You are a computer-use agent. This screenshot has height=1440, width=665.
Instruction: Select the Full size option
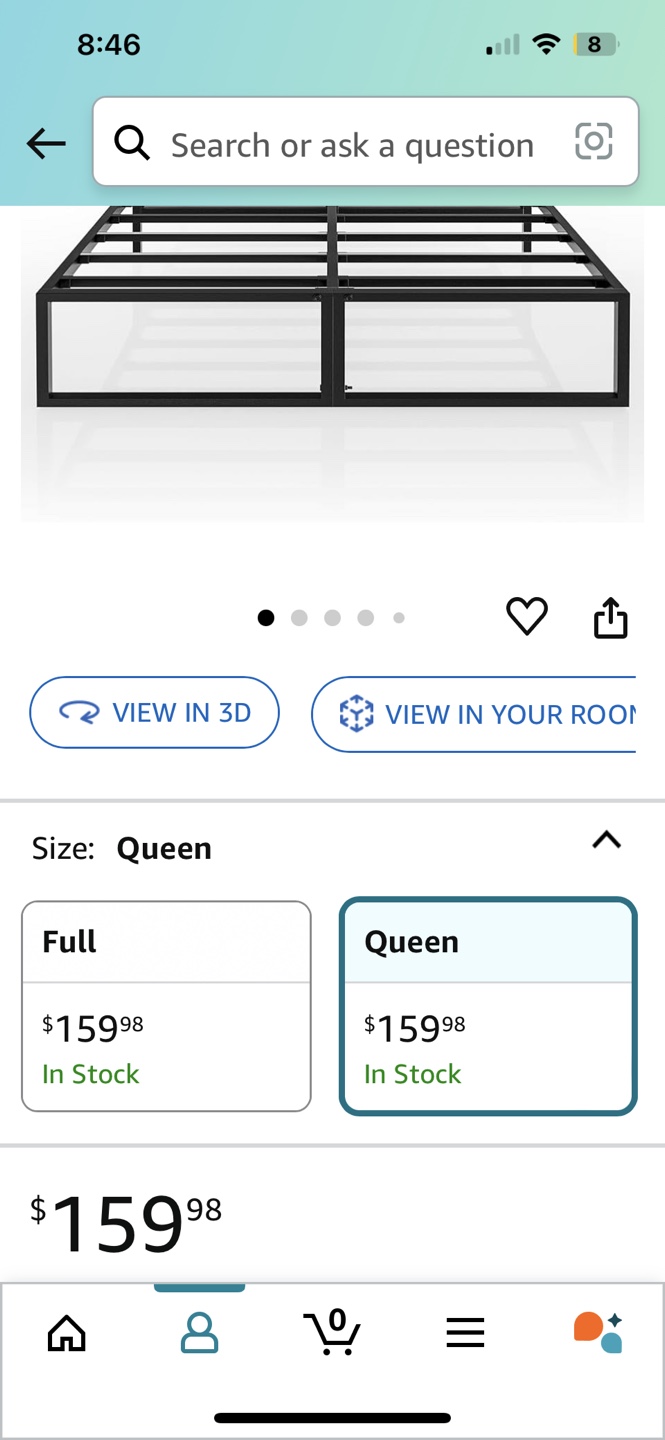click(166, 1006)
